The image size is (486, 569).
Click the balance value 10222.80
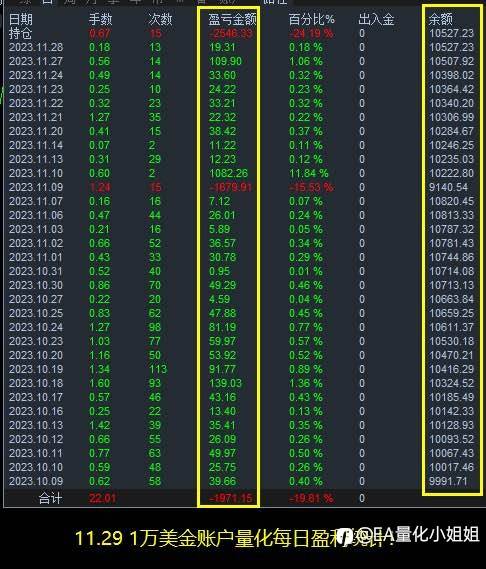(452, 173)
